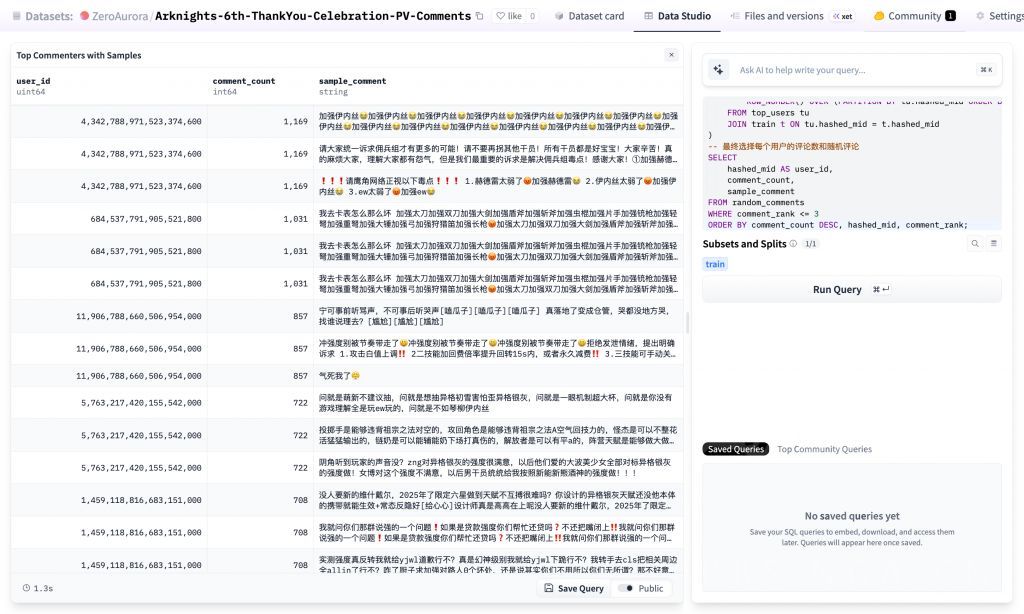Select the train split chip
This screenshot has height=614, width=1024.
(x=715, y=264)
